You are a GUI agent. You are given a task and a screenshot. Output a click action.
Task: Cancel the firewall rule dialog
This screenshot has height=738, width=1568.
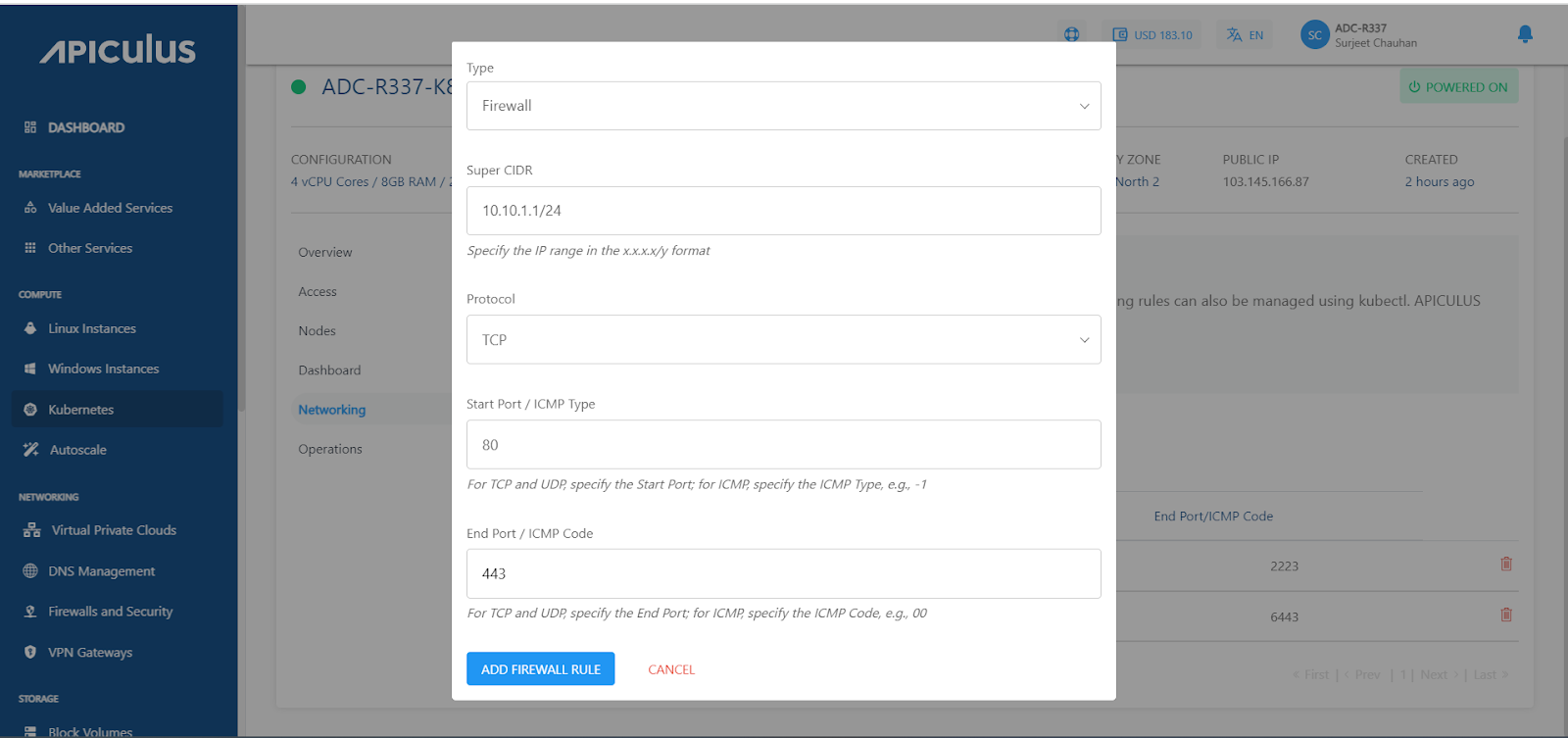coord(671,669)
